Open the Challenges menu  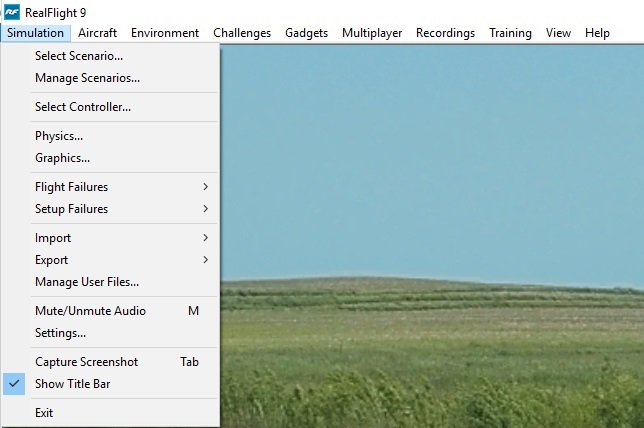point(242,33)
